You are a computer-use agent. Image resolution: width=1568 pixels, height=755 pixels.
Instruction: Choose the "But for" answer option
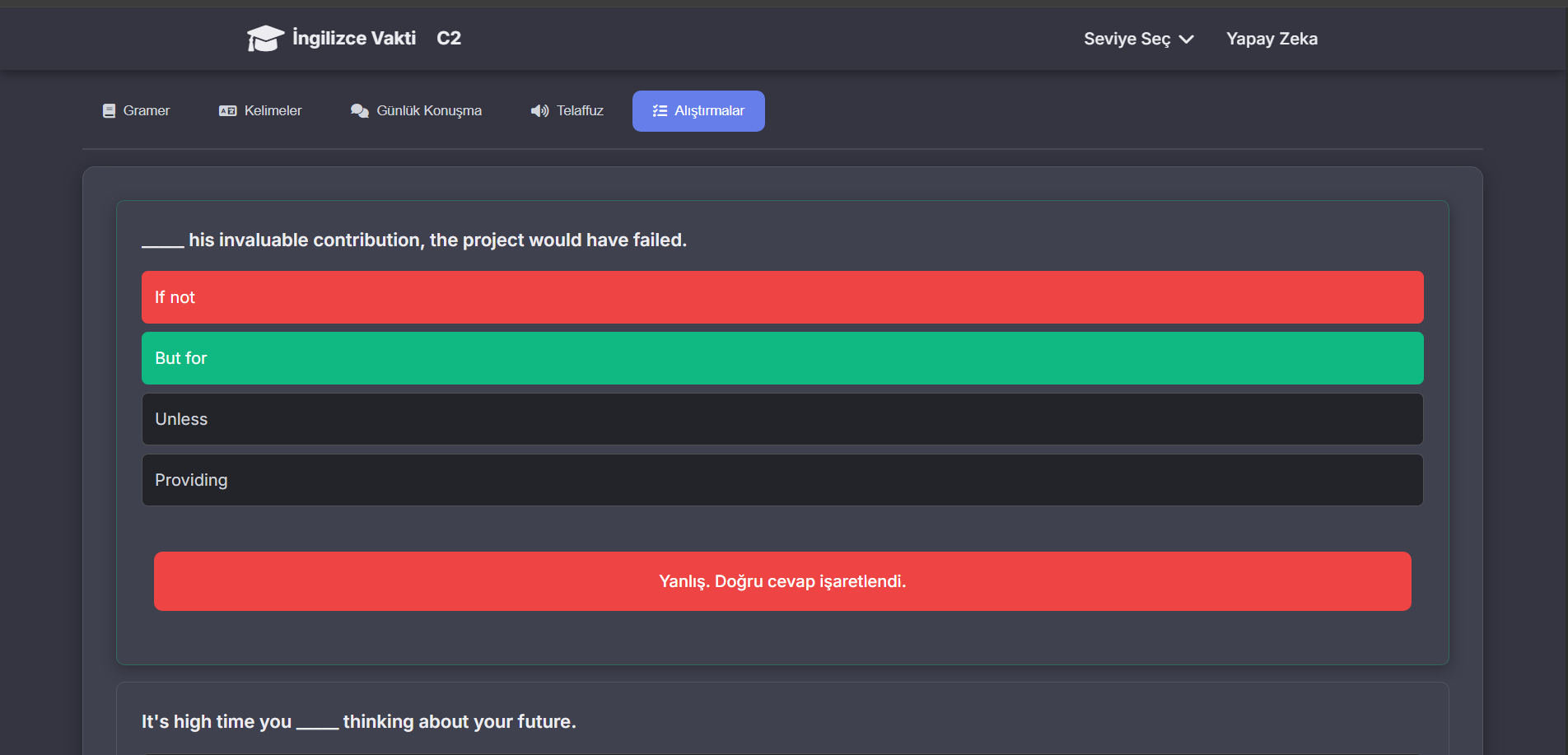pos(782,358)
